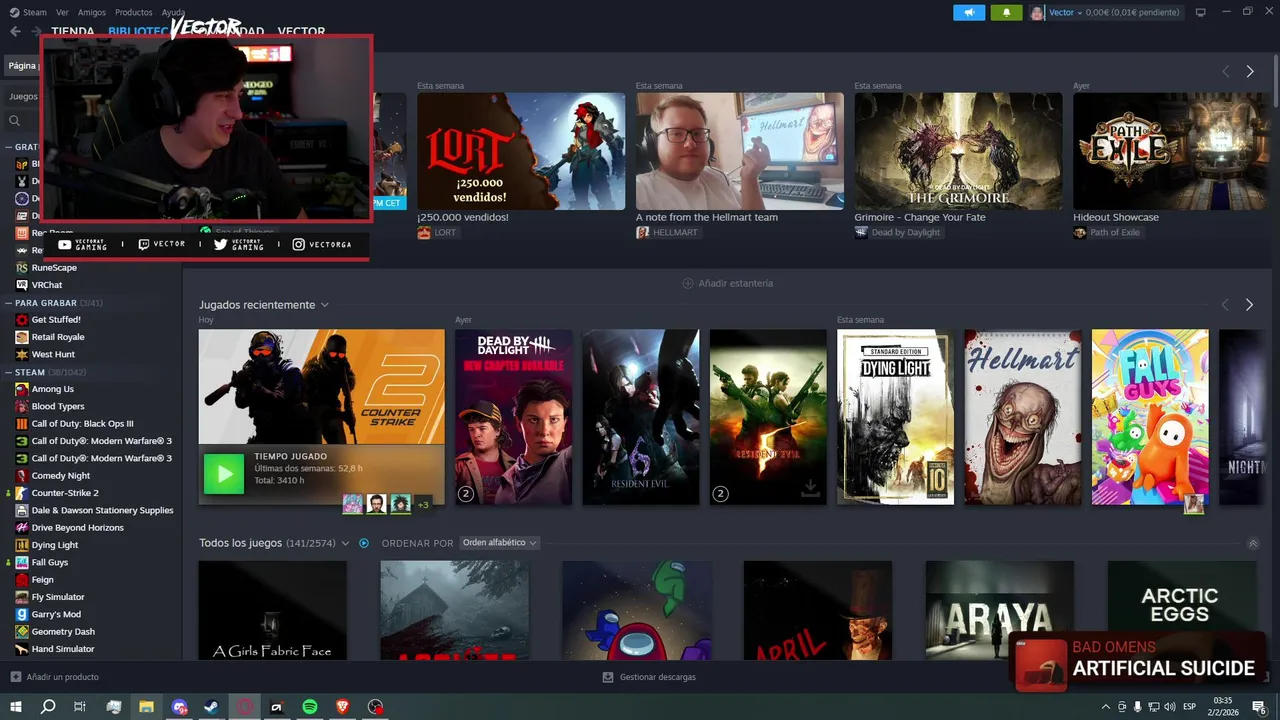The width and height of the screenshot is (1280, 720).
Task: Open Discord from the taskbar
Action: (x=179, y=706)
